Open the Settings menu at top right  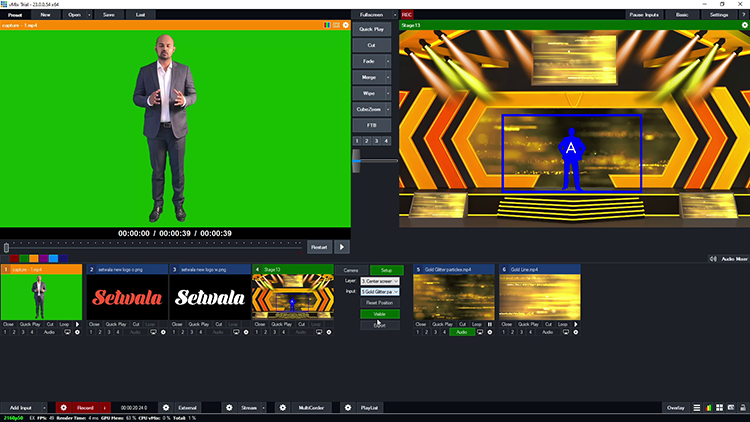tap(719, 15)
